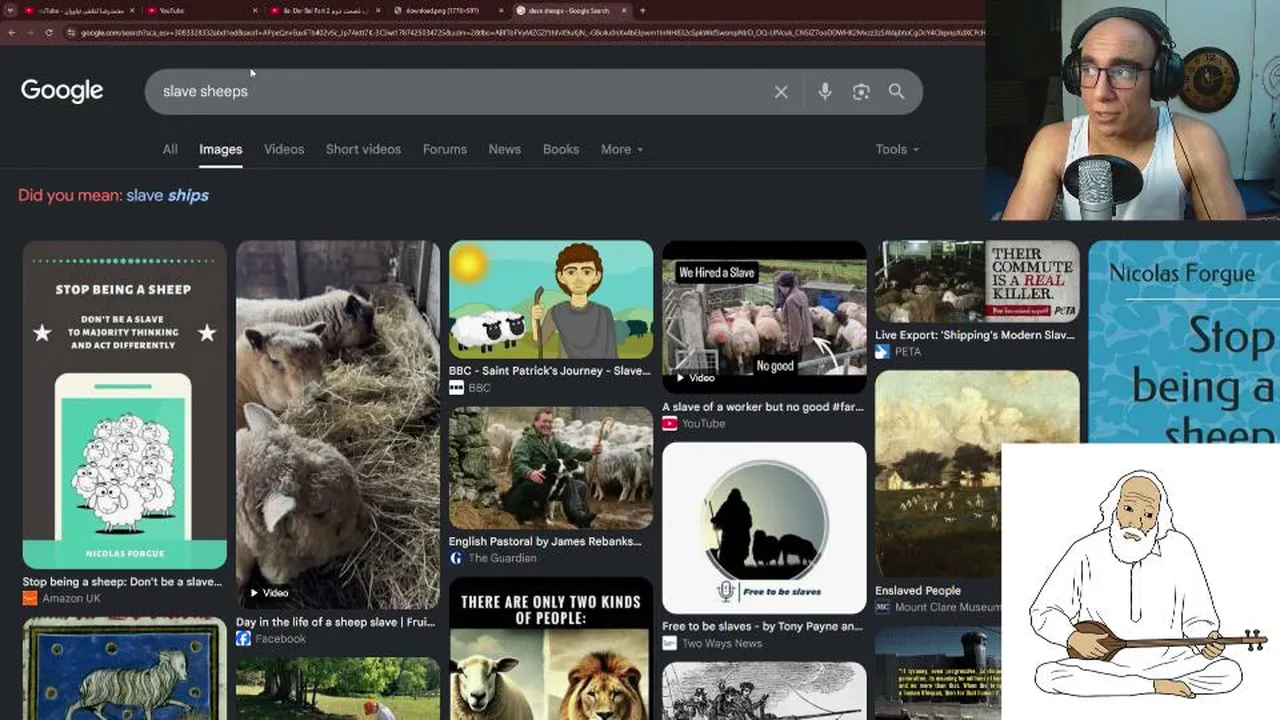Switch to the download.png browser tab
This screenshot has height=720, width=1280.
[x=447, y=11]
